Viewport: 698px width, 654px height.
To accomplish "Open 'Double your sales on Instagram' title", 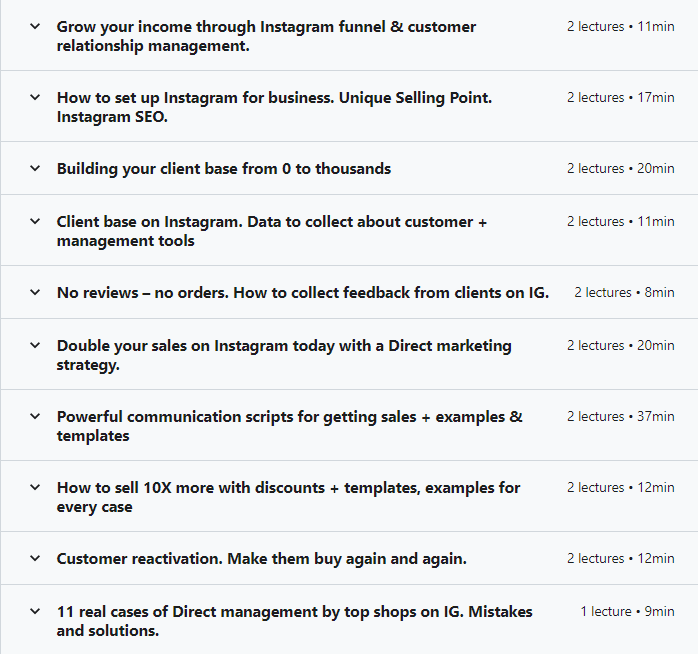I will (x=284, y=355).
